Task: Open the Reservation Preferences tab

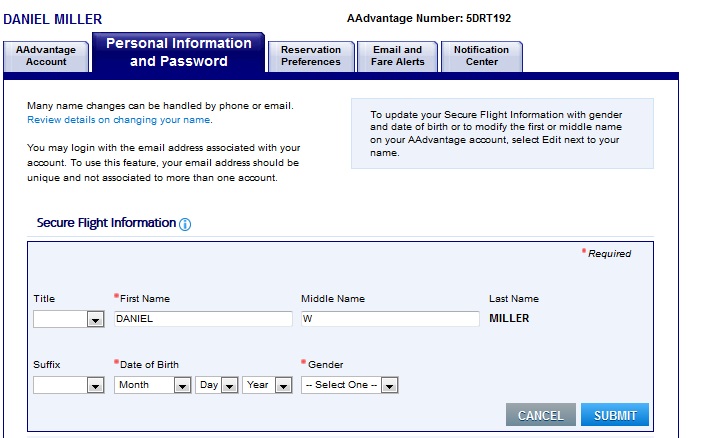Action: [311, 56]
